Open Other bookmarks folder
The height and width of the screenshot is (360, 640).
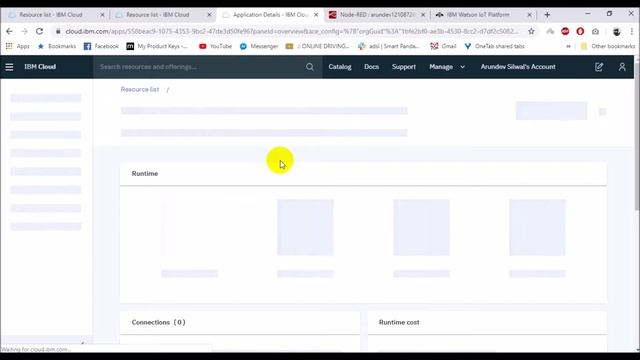click(x=608, y=46)
